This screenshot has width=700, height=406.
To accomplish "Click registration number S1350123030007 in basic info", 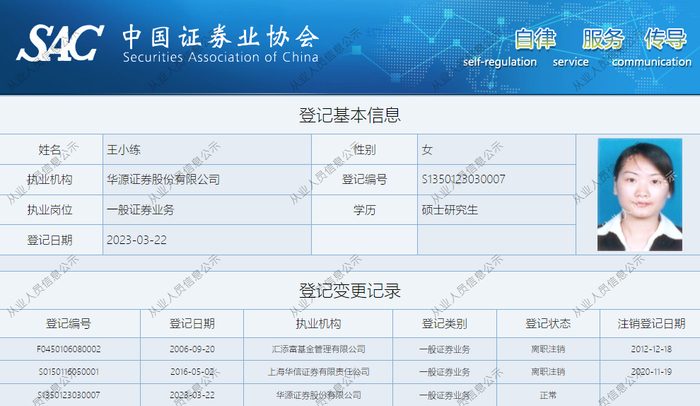I will (x=463, y=180).
